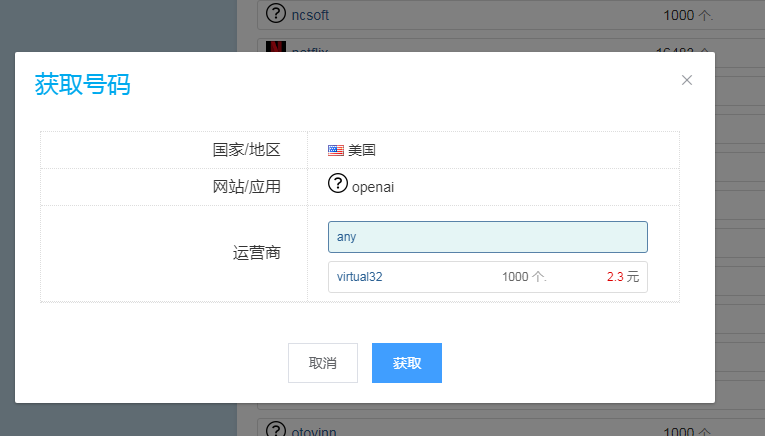
Task: Click the 网站/应用 row label
Action: 246,186
